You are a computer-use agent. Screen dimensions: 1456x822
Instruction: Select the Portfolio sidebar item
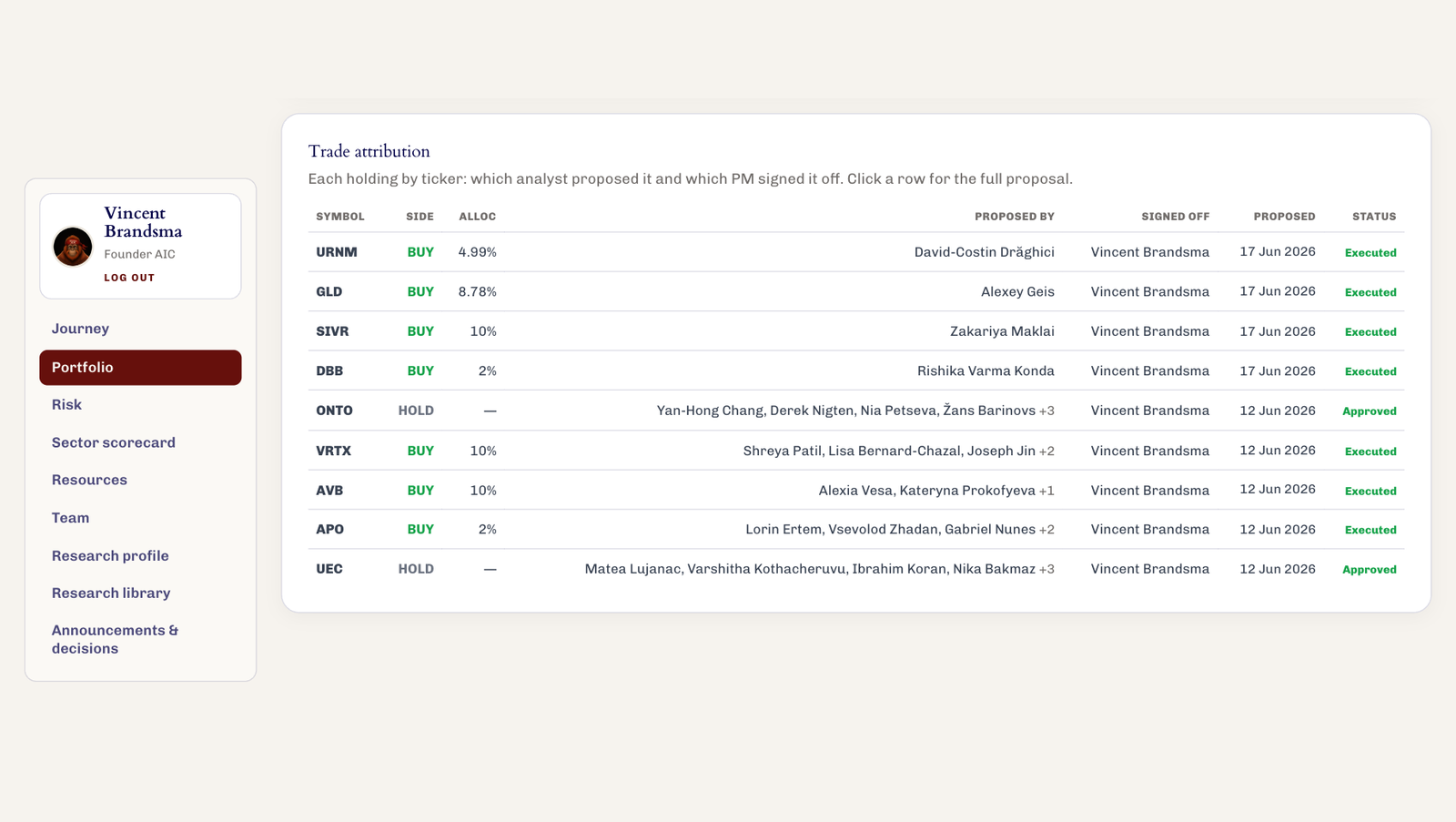pyautogui.click(x=140, y=368)
